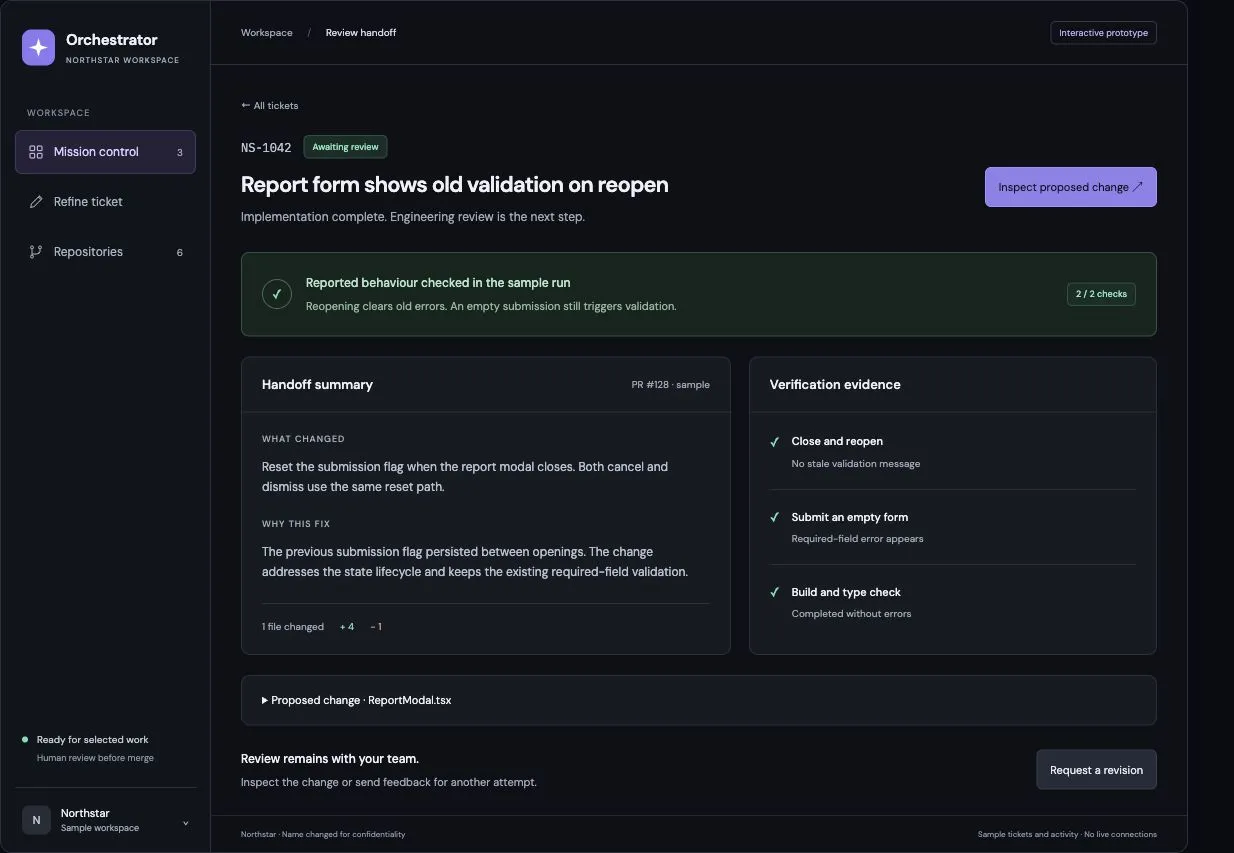Click the Review handoff breadcrumb text
The height and width of the screenshot is (853, 1234).
(361, 33)
